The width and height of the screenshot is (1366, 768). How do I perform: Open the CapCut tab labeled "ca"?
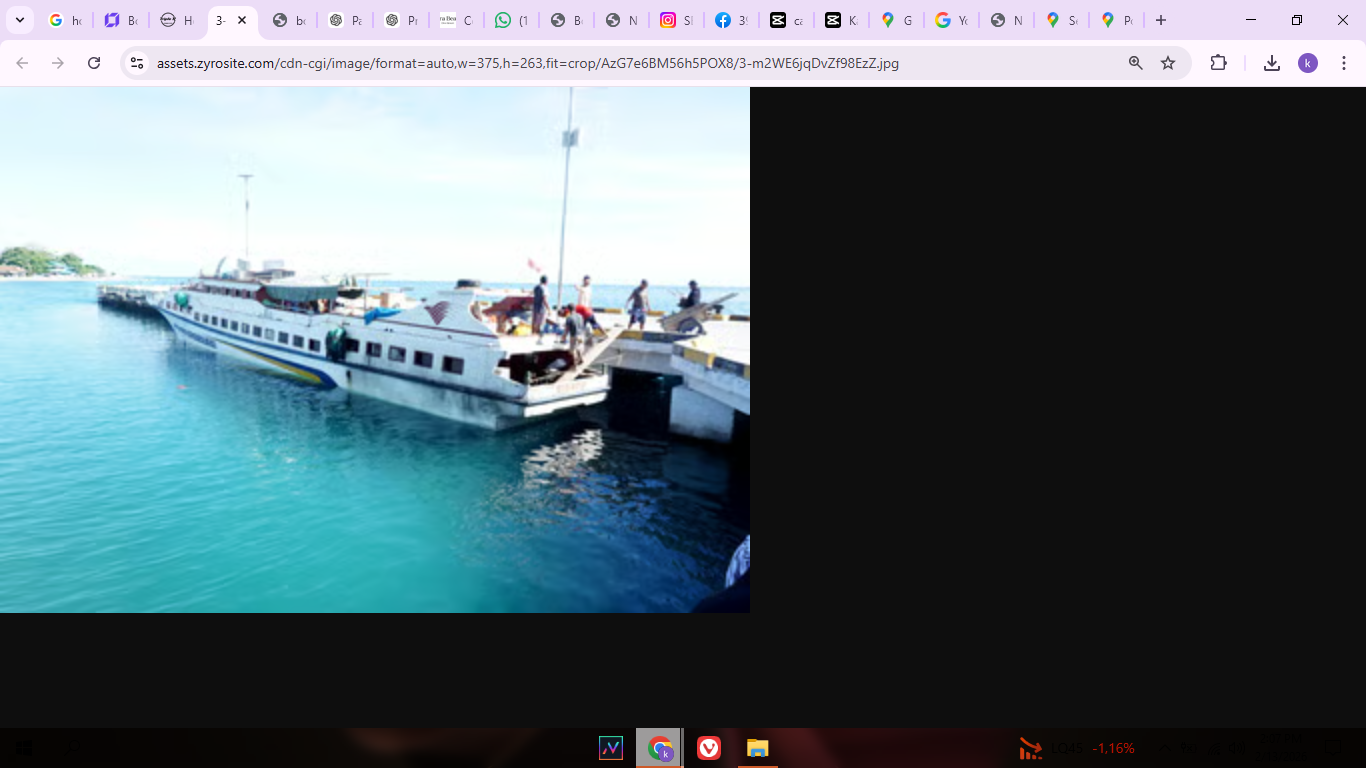click(x=787, y=20)
